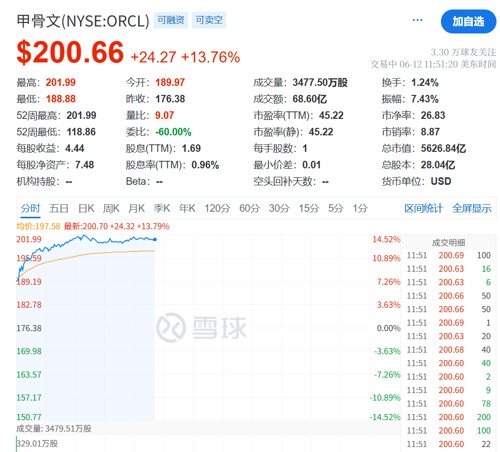The image size is (500, 452).
Task: Switch to the 年K chart tab
Action: pos(187,208)
